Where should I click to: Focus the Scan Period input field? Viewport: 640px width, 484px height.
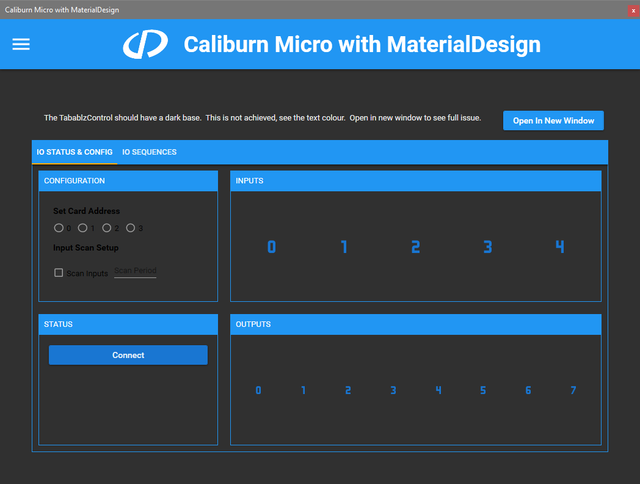135,271
